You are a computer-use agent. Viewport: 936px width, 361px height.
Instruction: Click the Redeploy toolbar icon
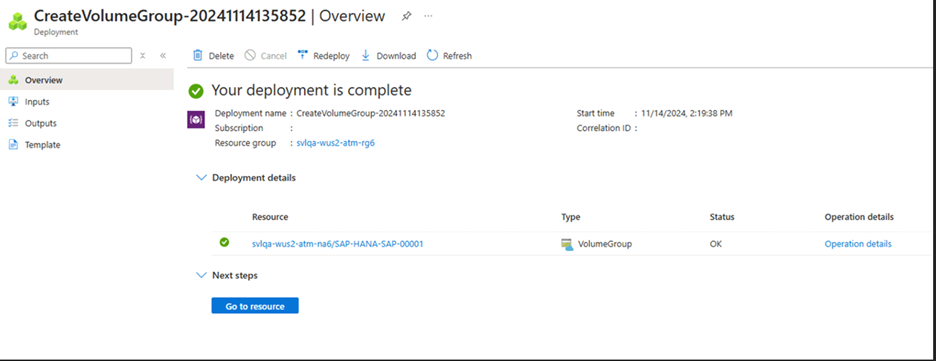click(x=303, y=55)
